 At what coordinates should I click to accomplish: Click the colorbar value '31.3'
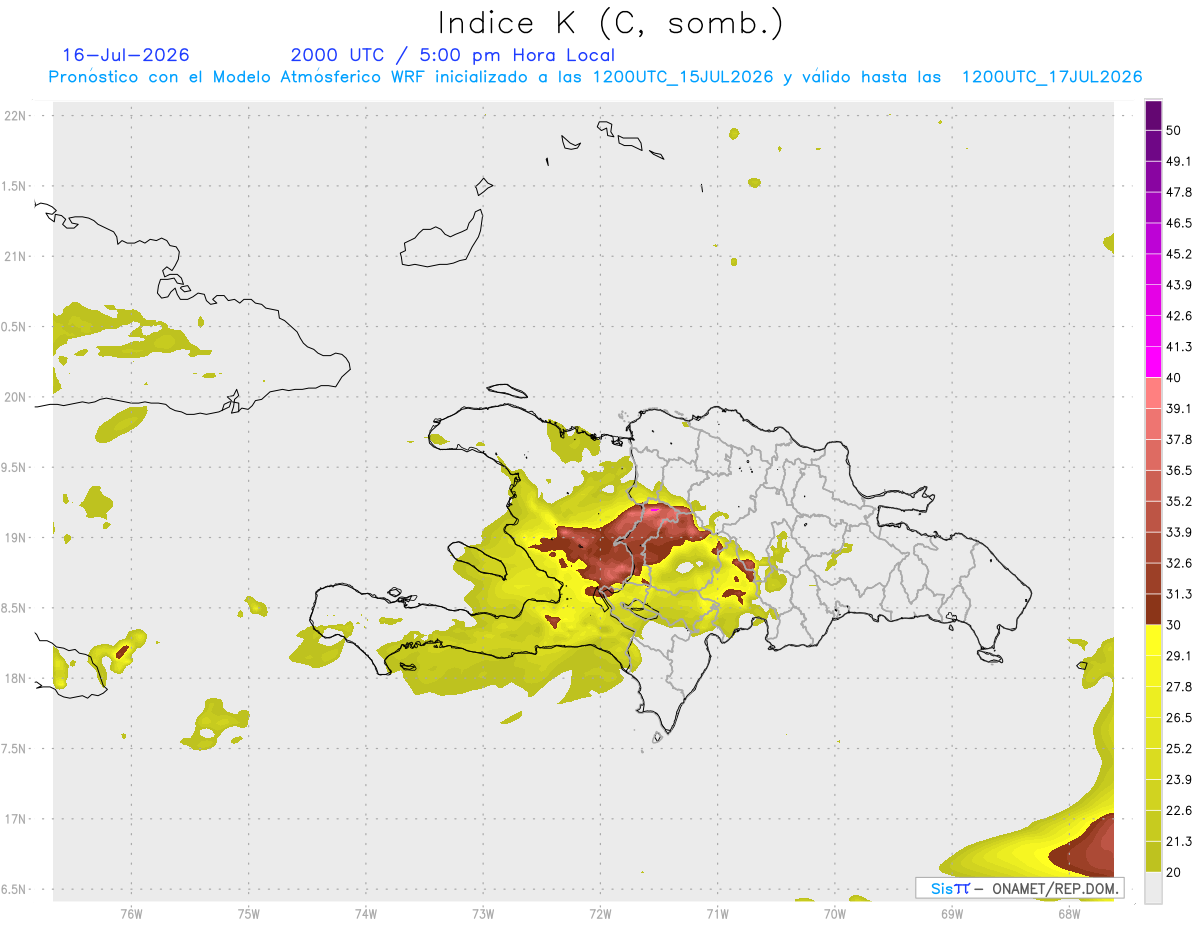click(x=1179, y=594)
